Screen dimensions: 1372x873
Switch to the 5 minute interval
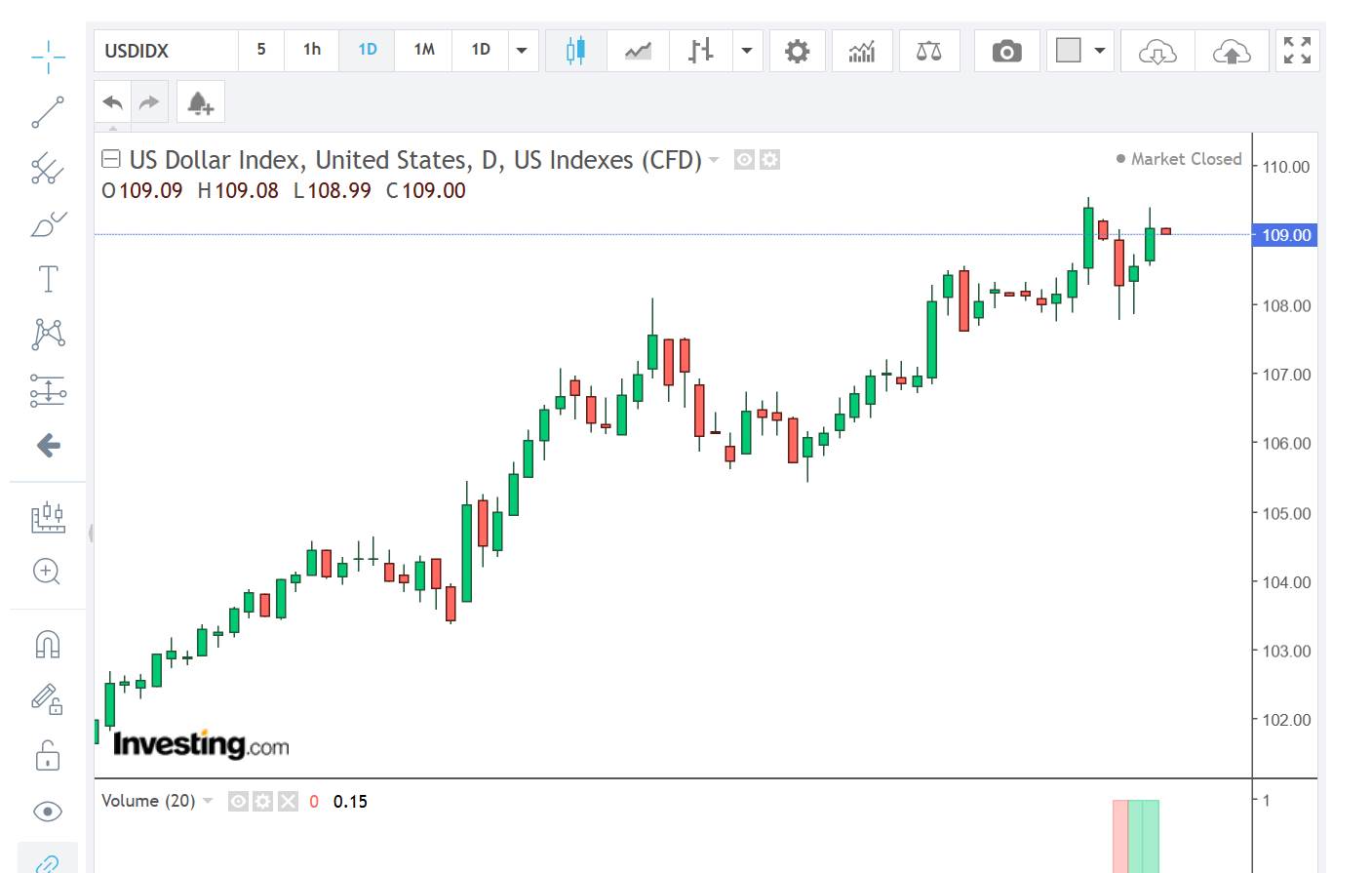click(261, 50)
